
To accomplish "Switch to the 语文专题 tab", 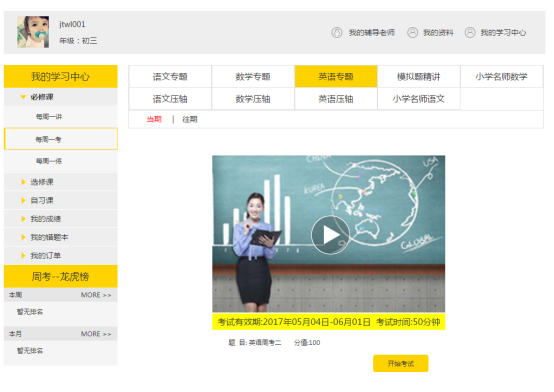I will (x=170, y=76).
